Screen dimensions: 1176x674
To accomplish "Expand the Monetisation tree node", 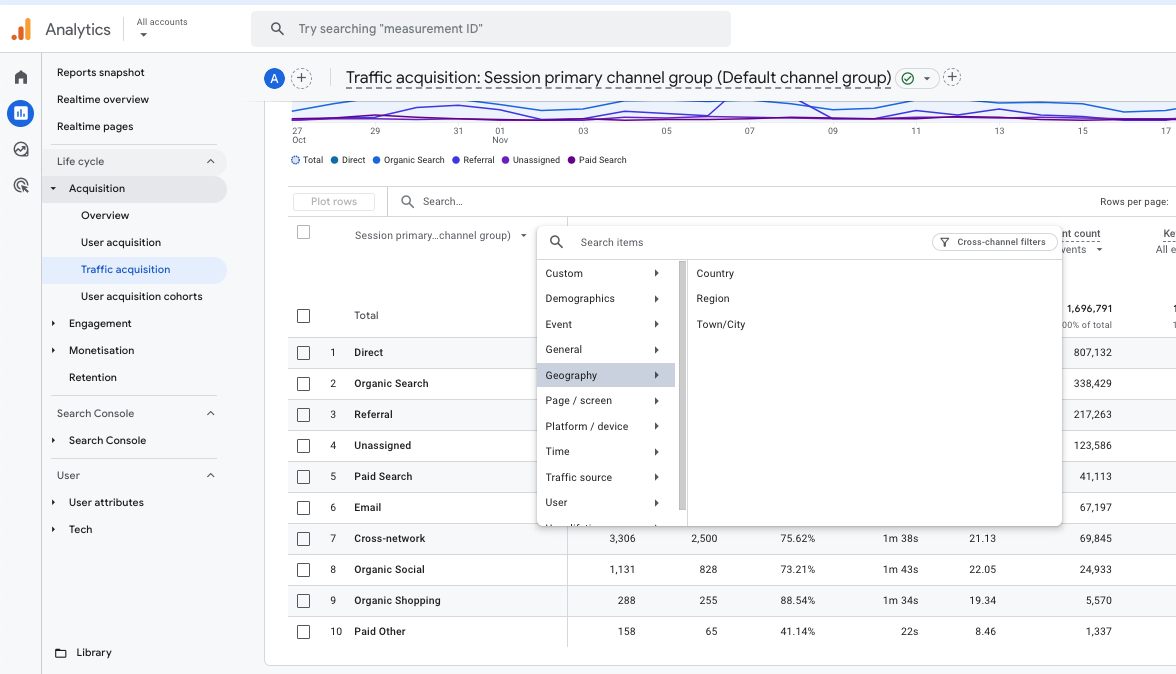I will [53, 351].
